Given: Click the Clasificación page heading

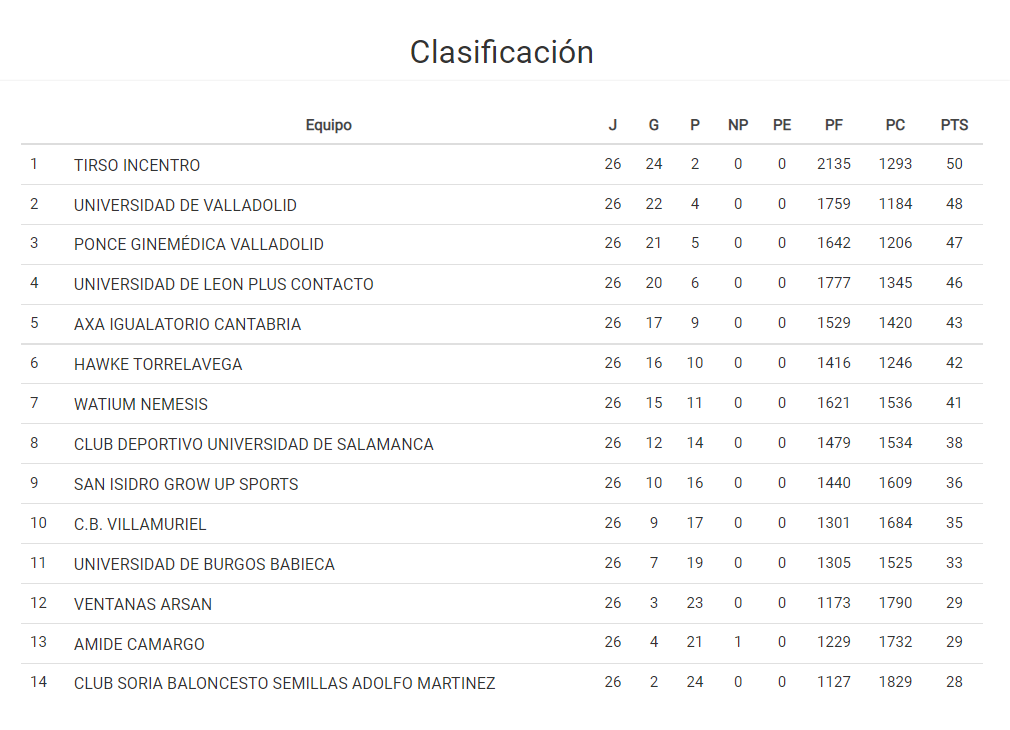Looking at the screenshot, I should pos(502,52).
